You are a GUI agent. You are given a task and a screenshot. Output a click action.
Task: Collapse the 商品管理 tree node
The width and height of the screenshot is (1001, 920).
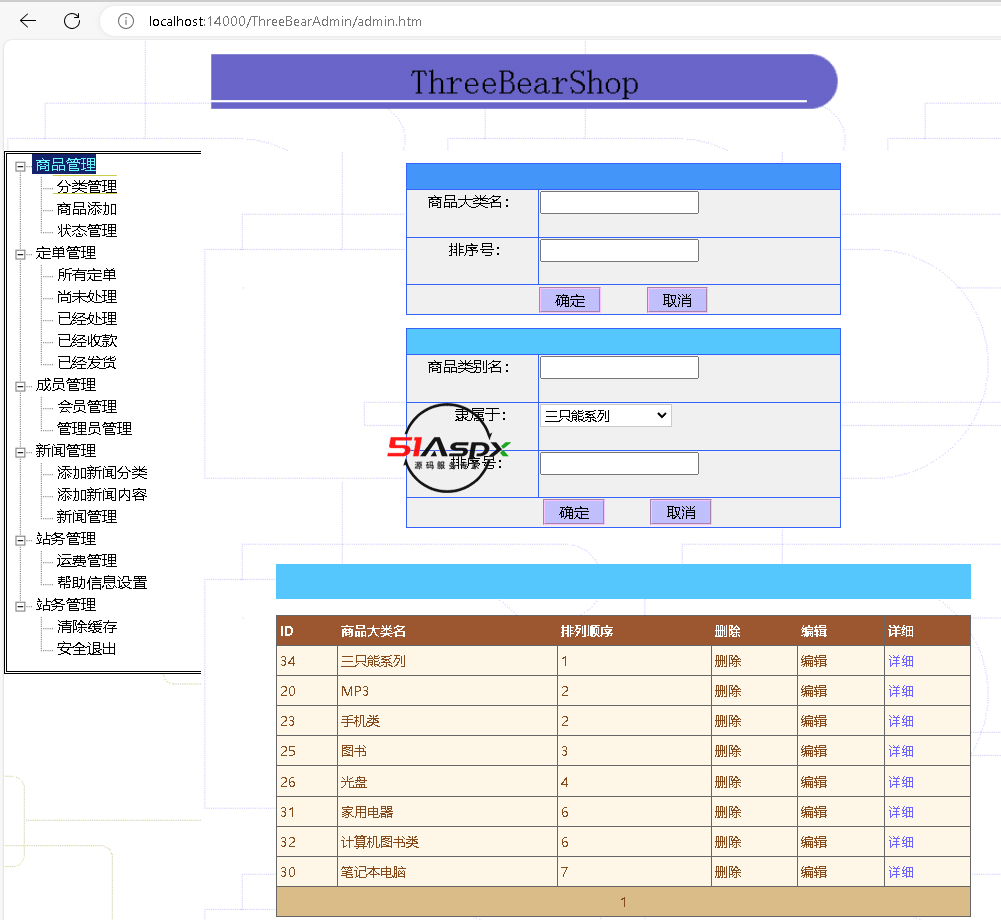20,166
